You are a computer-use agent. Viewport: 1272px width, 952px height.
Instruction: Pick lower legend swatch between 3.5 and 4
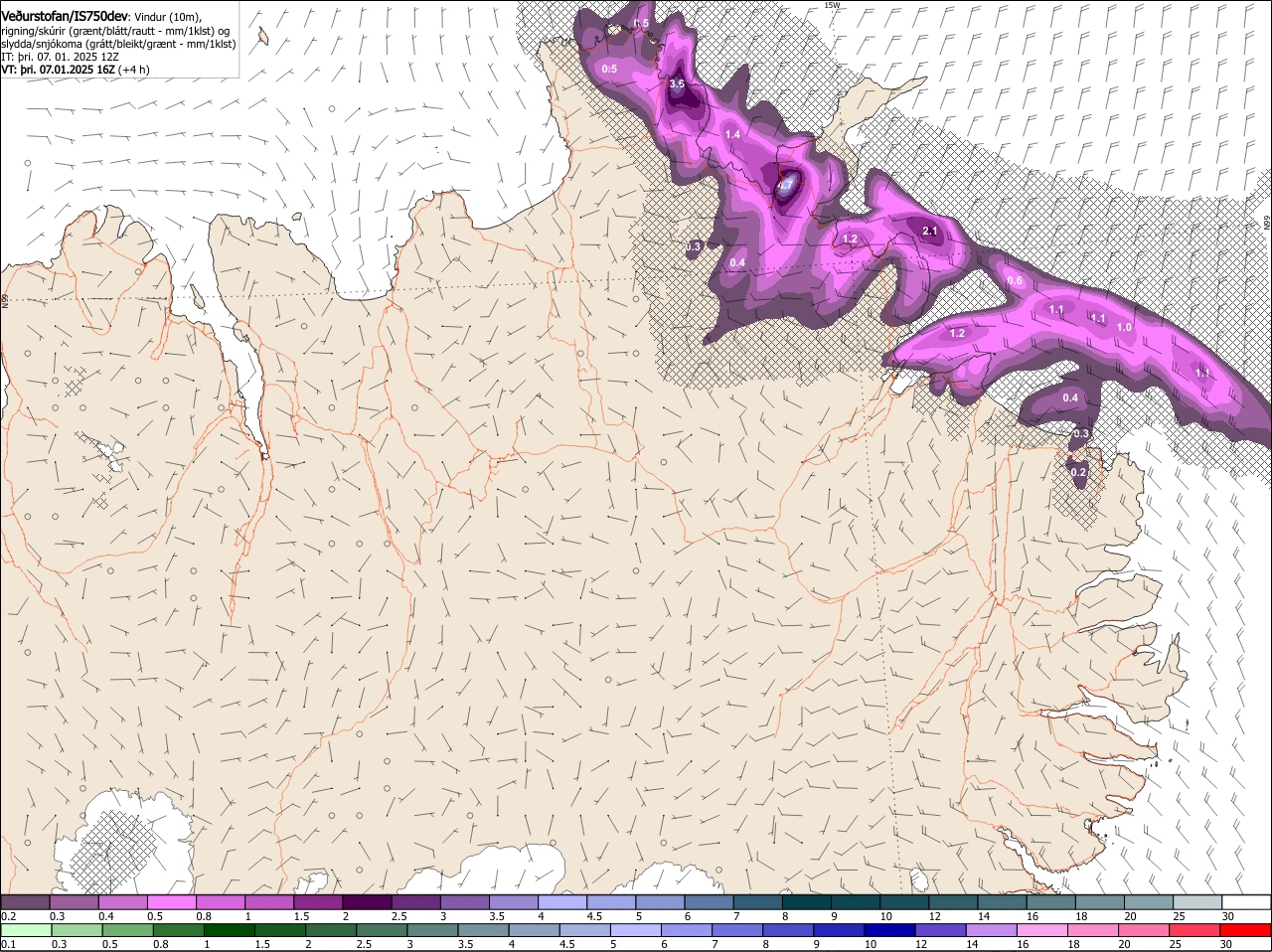point(483,930)
